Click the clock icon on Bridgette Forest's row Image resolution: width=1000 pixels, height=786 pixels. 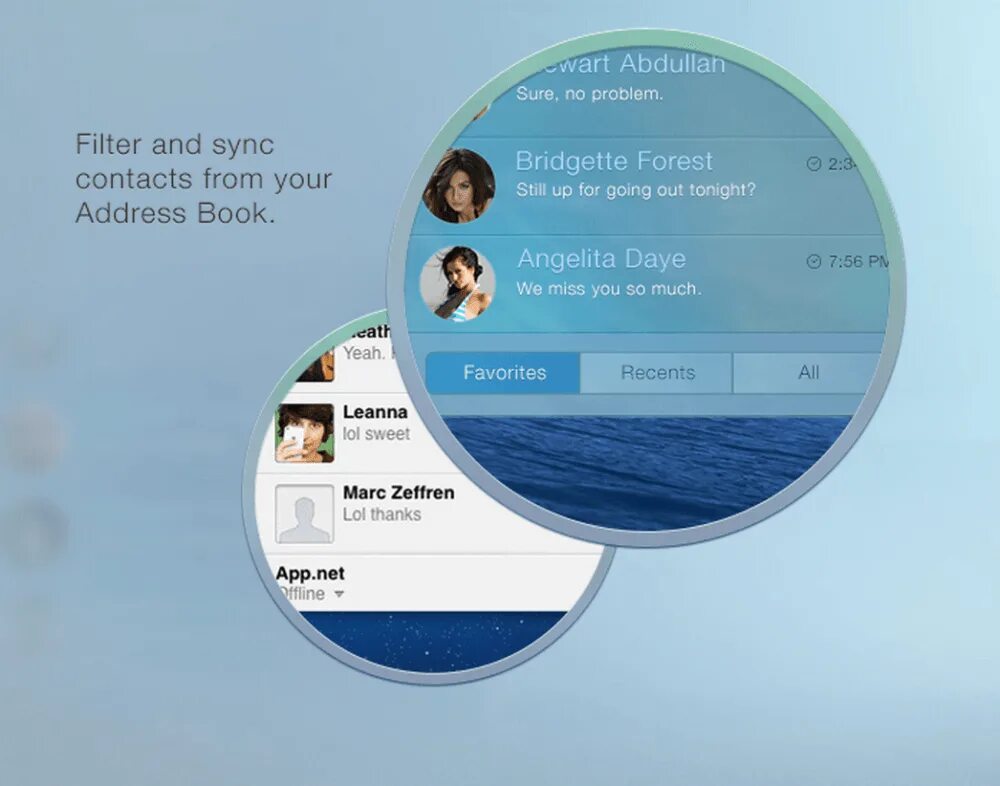click(x=814, y=164)
